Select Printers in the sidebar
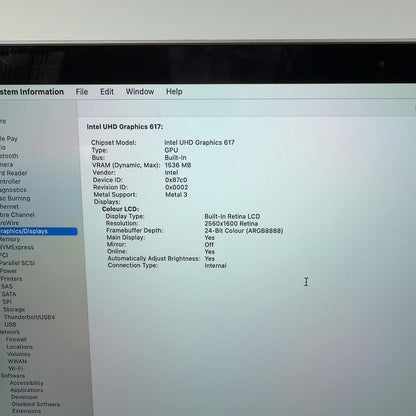 (11, 279)
